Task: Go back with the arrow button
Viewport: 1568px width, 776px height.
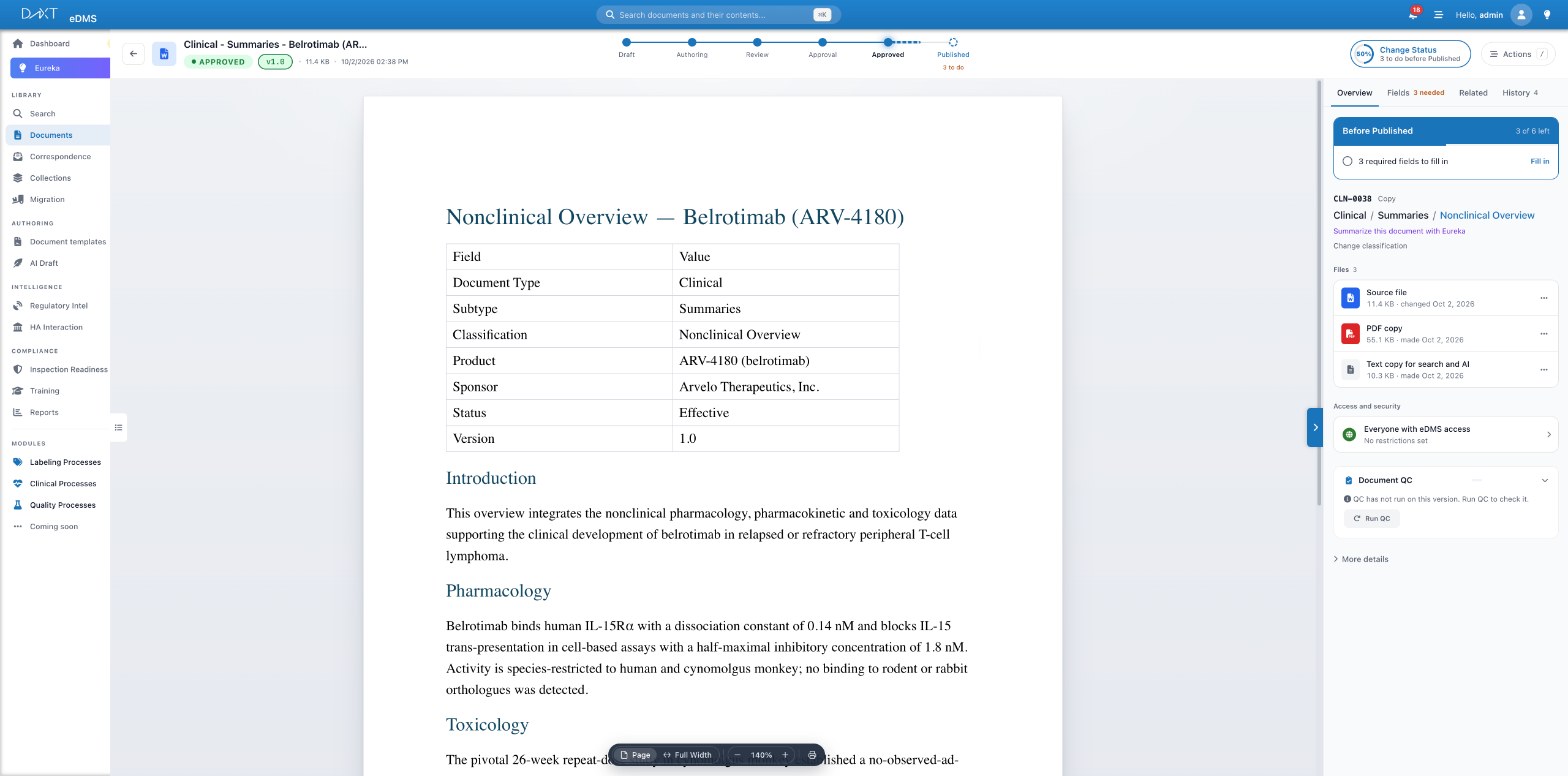Action: pos(134,54)
